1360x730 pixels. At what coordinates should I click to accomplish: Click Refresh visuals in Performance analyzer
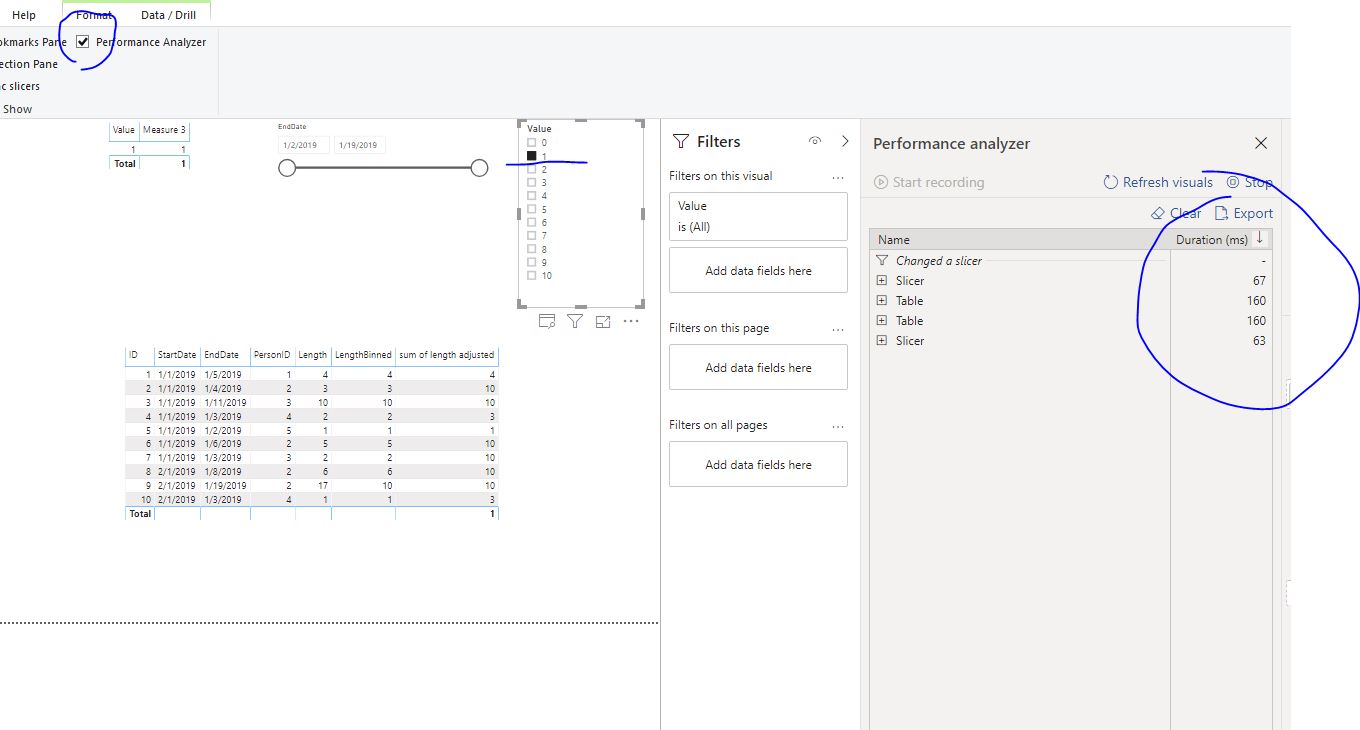pos(1158,182)
